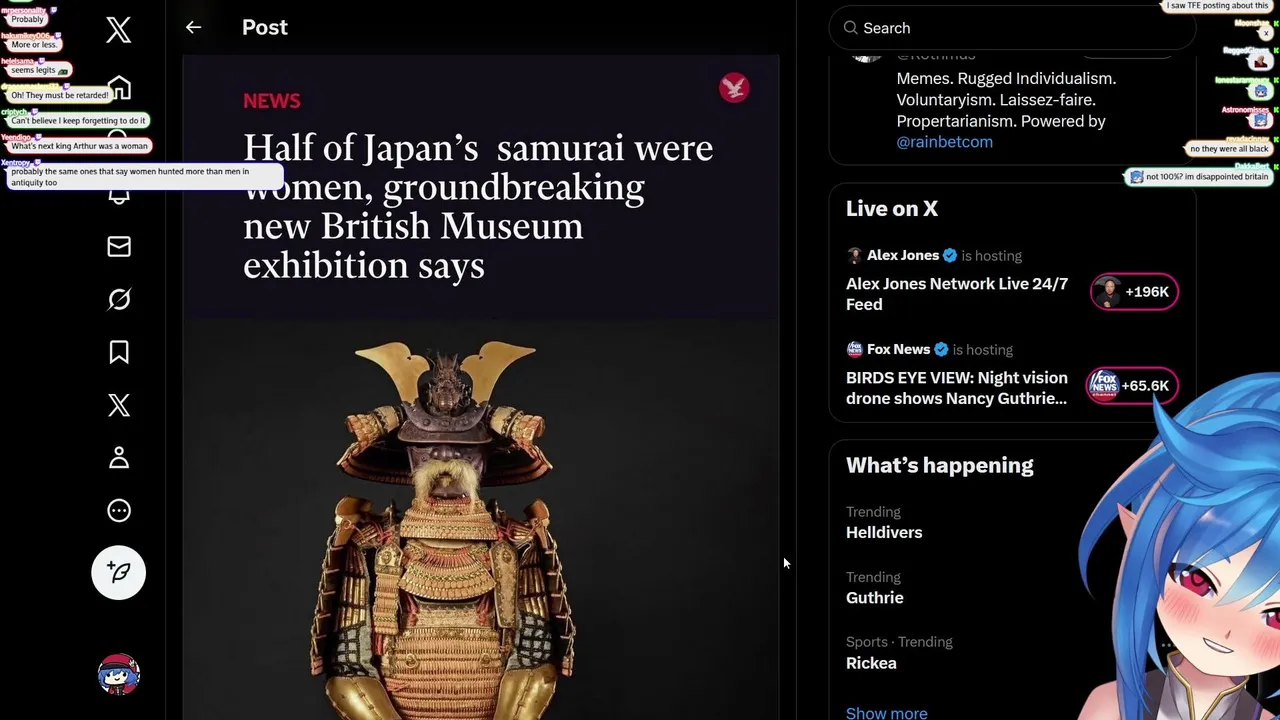Open the More circle menu icon

[x=119, y=511]
